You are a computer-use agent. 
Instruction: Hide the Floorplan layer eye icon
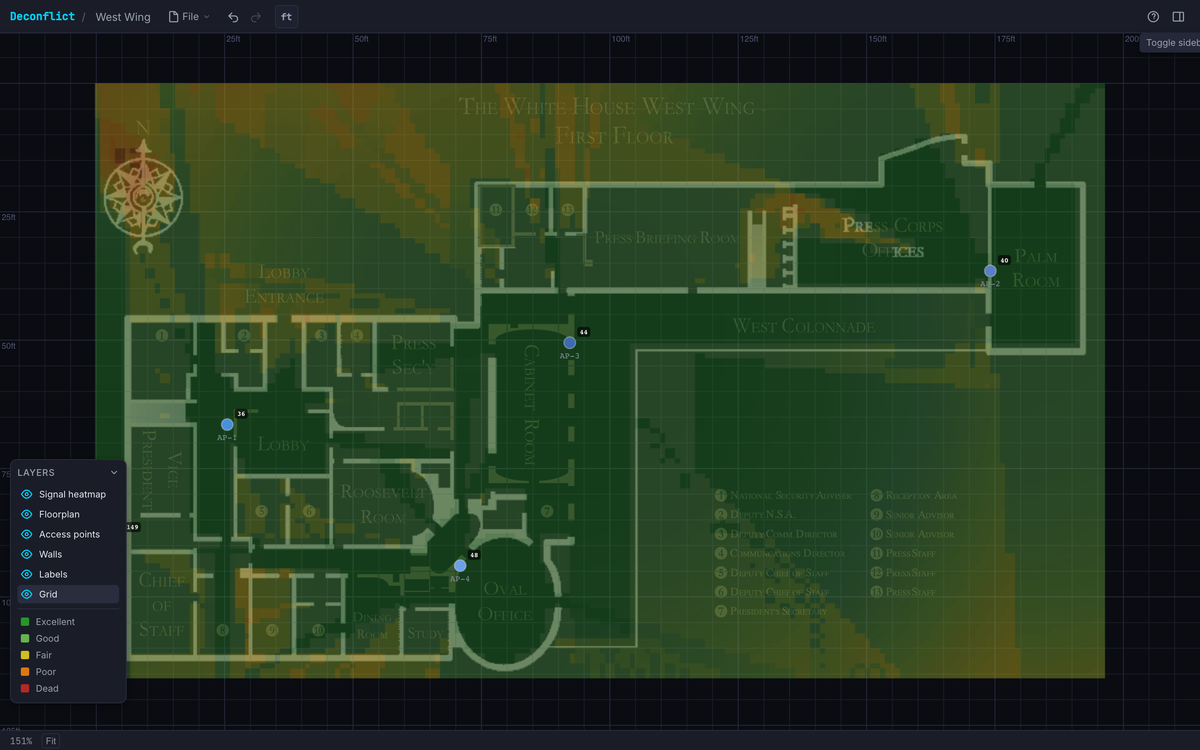27,514
